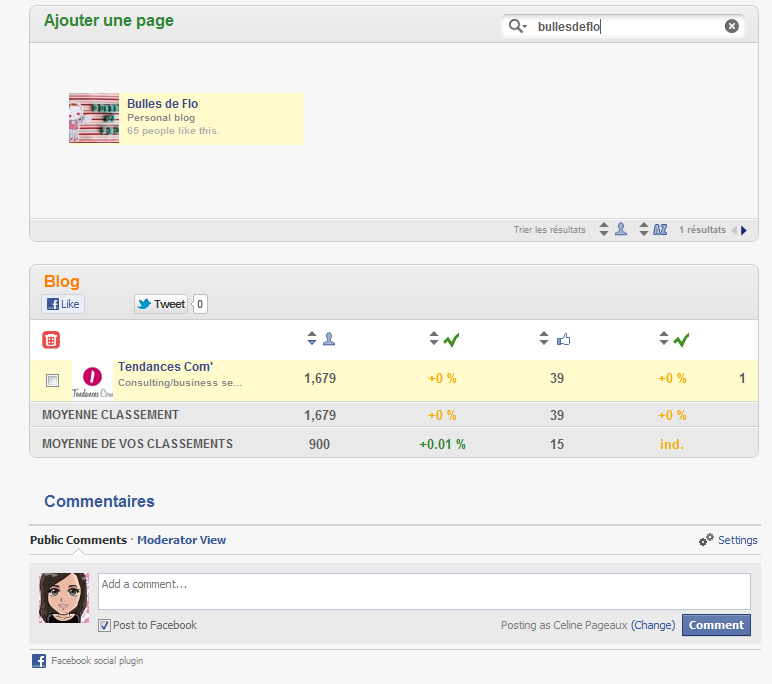
Task: Click the thumbs-up column icon
Action: [564, 339]
